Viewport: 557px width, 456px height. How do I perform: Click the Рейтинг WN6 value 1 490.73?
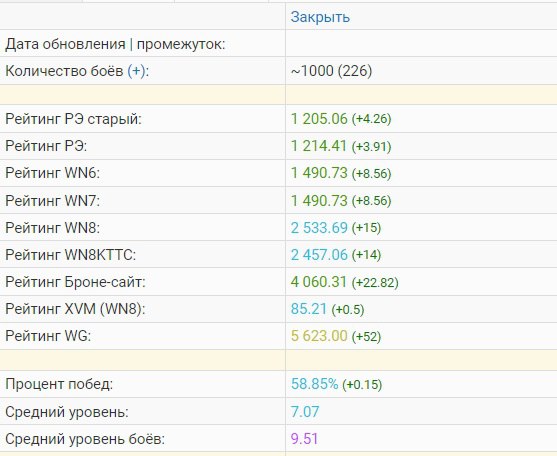[319, 173]
